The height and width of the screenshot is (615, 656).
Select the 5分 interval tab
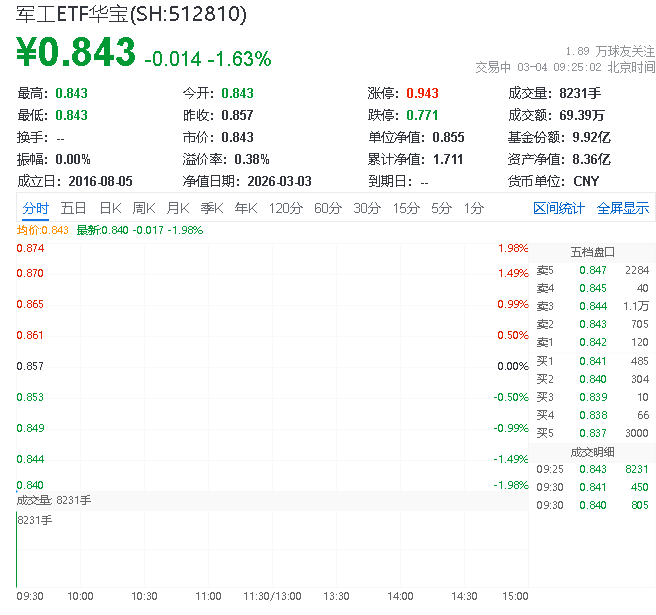click(441, 208)
